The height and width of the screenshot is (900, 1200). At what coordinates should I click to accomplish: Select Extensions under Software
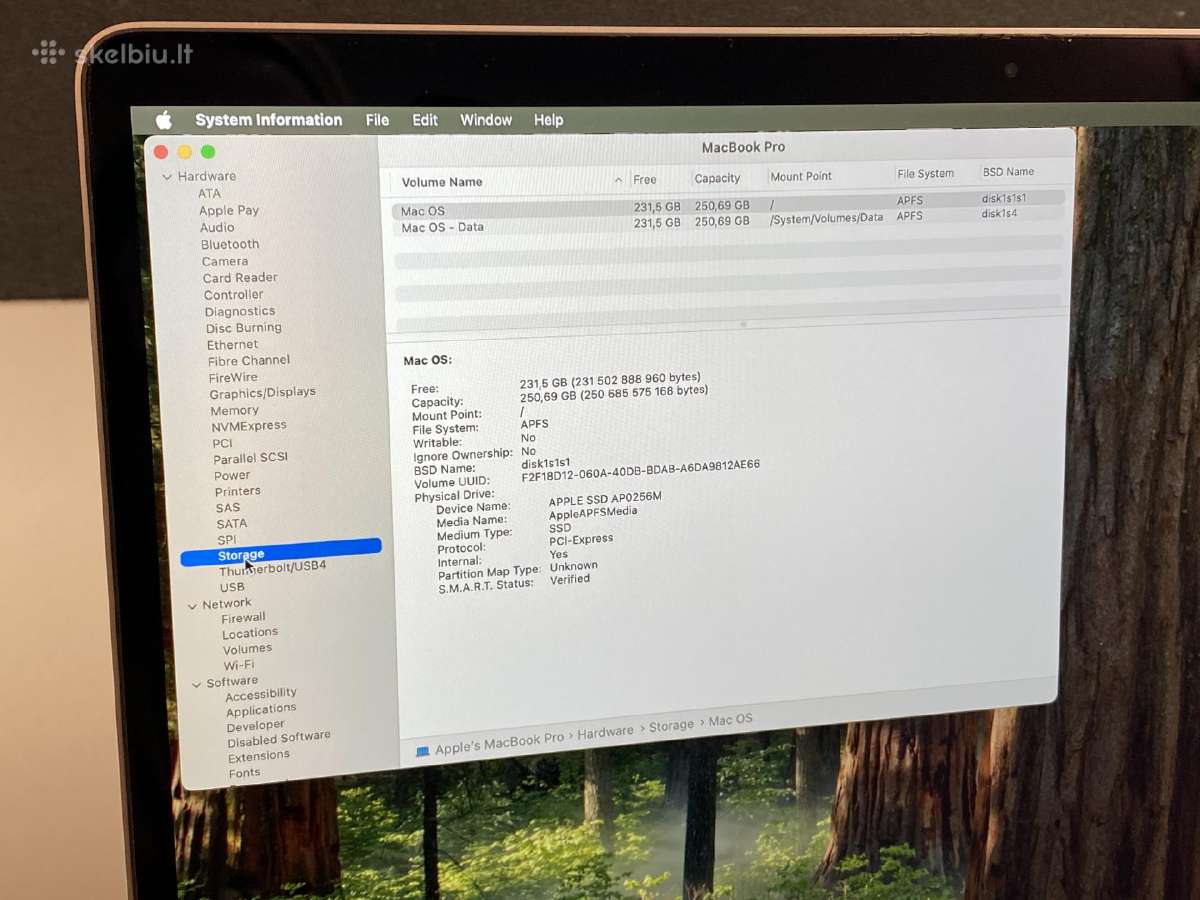click(x=258, y=757)
